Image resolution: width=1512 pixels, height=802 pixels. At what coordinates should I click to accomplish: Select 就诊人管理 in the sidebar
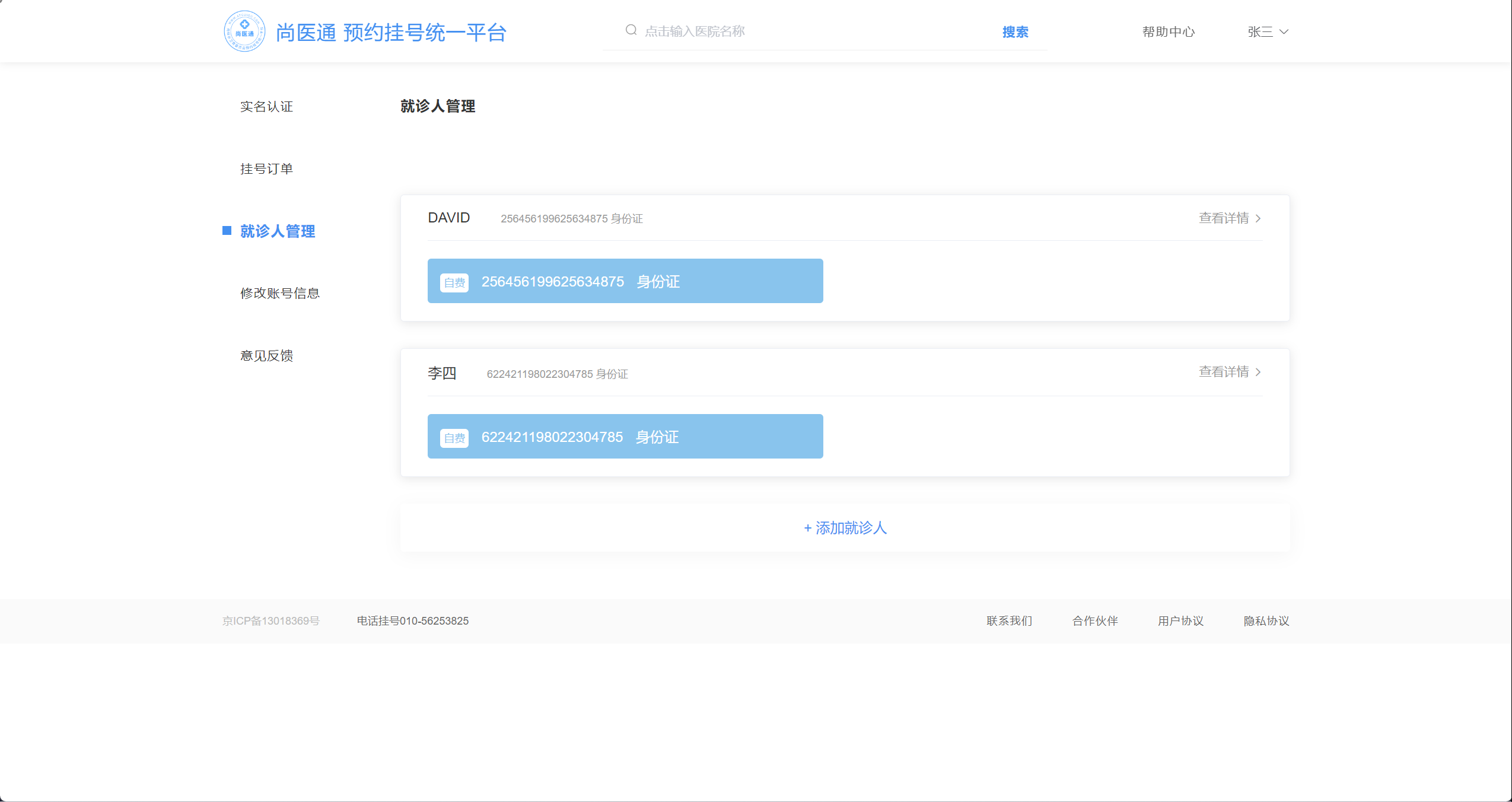pos(277,231)
